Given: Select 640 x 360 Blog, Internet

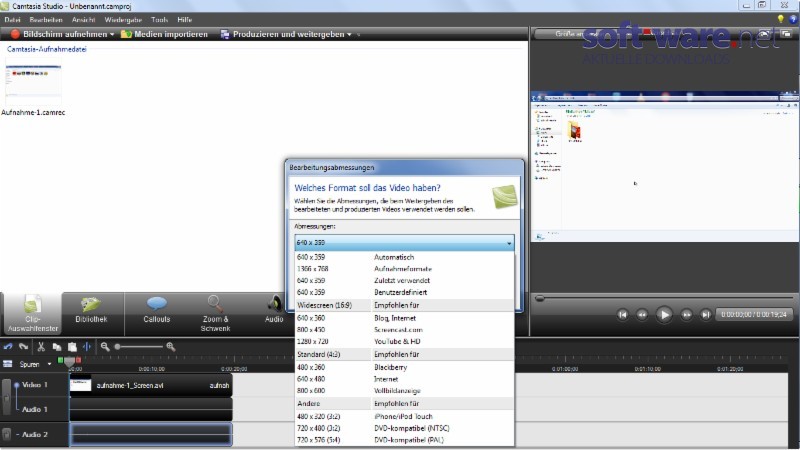Looking at the screenshot, I should pyautogui.click(x=405, y=318).
